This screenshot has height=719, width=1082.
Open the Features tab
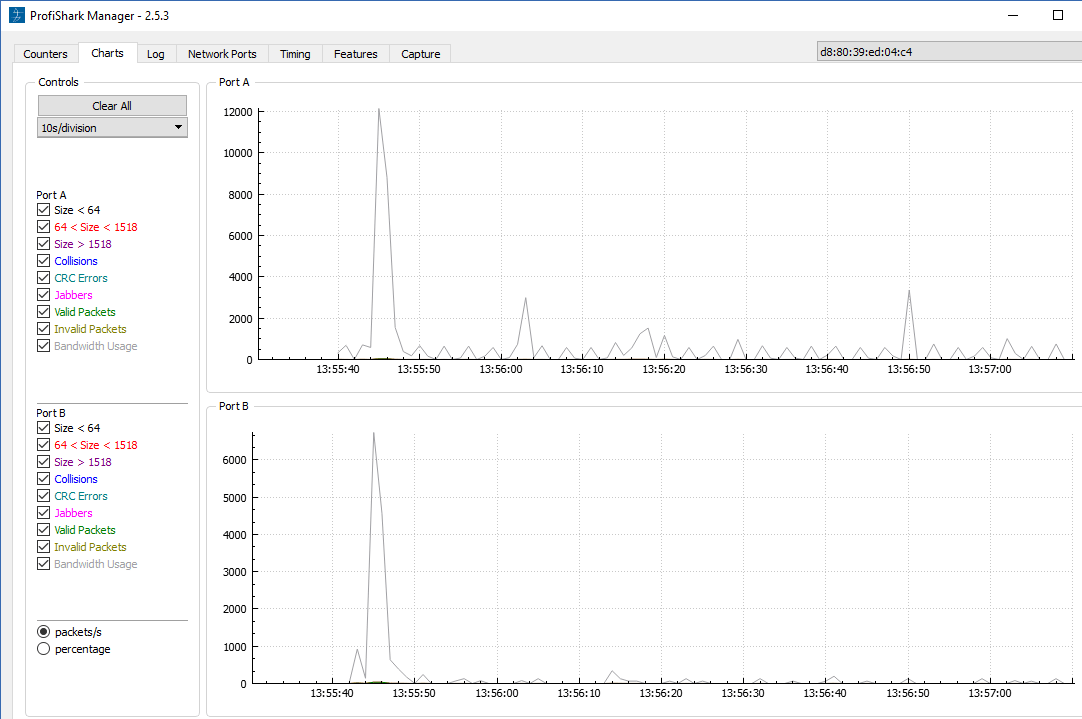pyautogui.click(x=356, y=54)
